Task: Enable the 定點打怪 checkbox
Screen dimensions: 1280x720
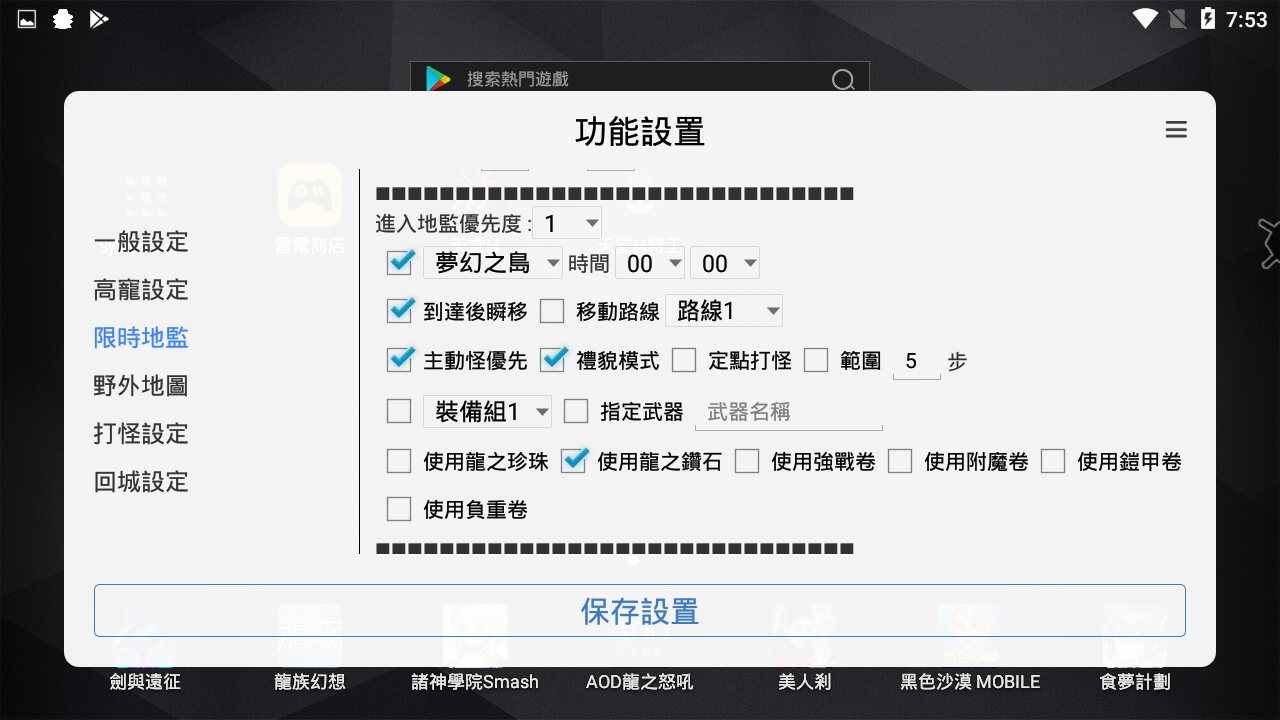Action: pos(684,361)
